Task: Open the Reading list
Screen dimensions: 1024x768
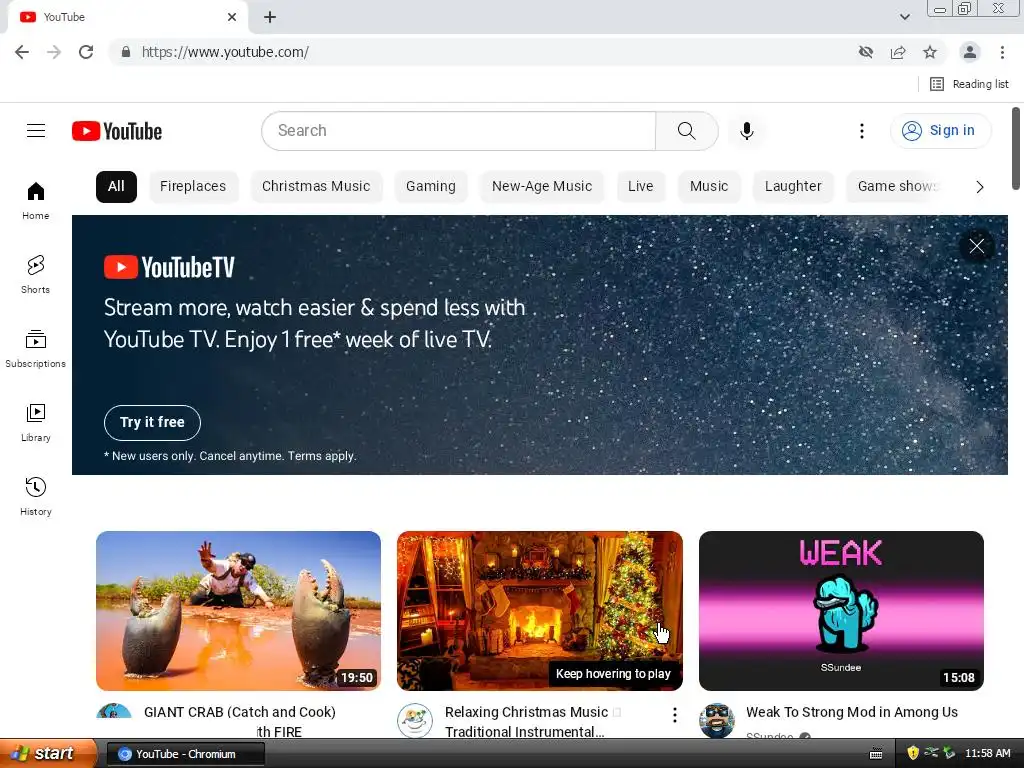Action: [x=969, y=84]
